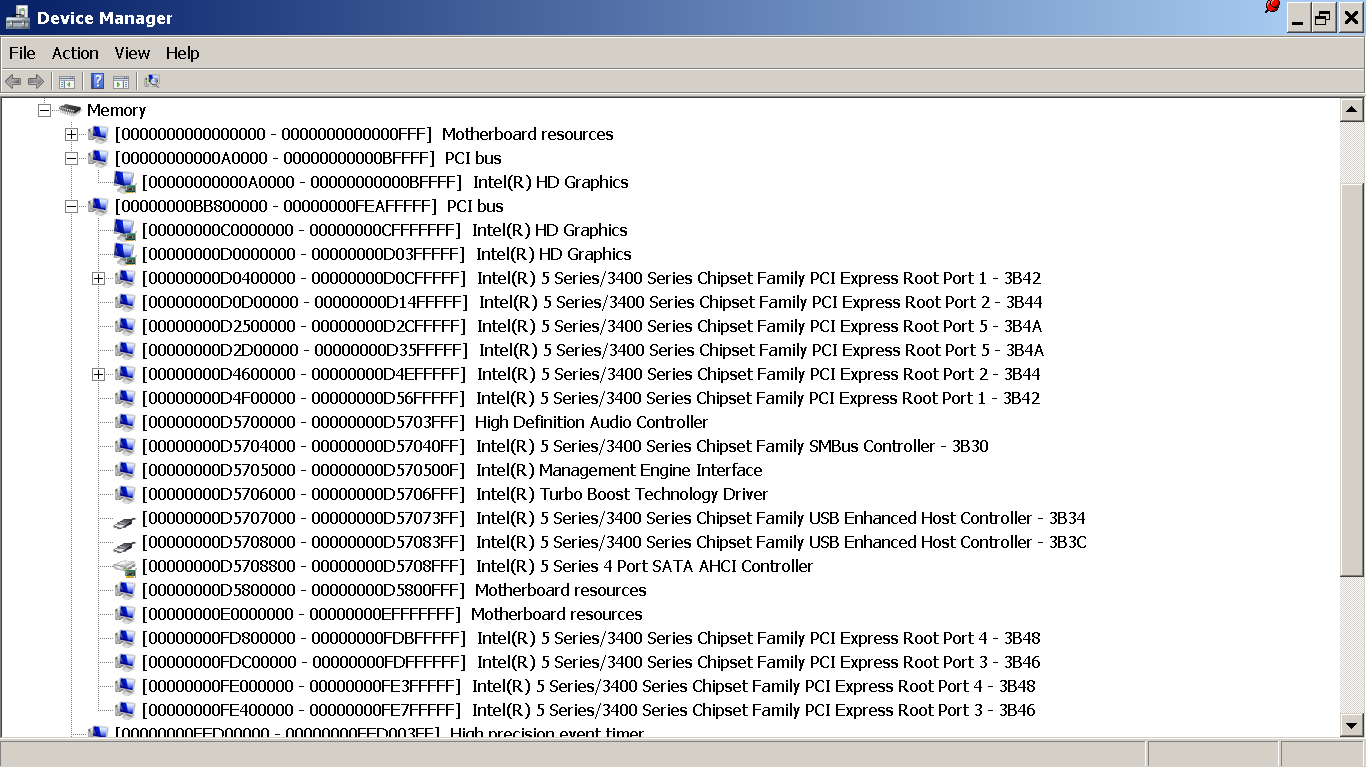
Task: Go back using the toolbar Back arrow
Action: 13,81
